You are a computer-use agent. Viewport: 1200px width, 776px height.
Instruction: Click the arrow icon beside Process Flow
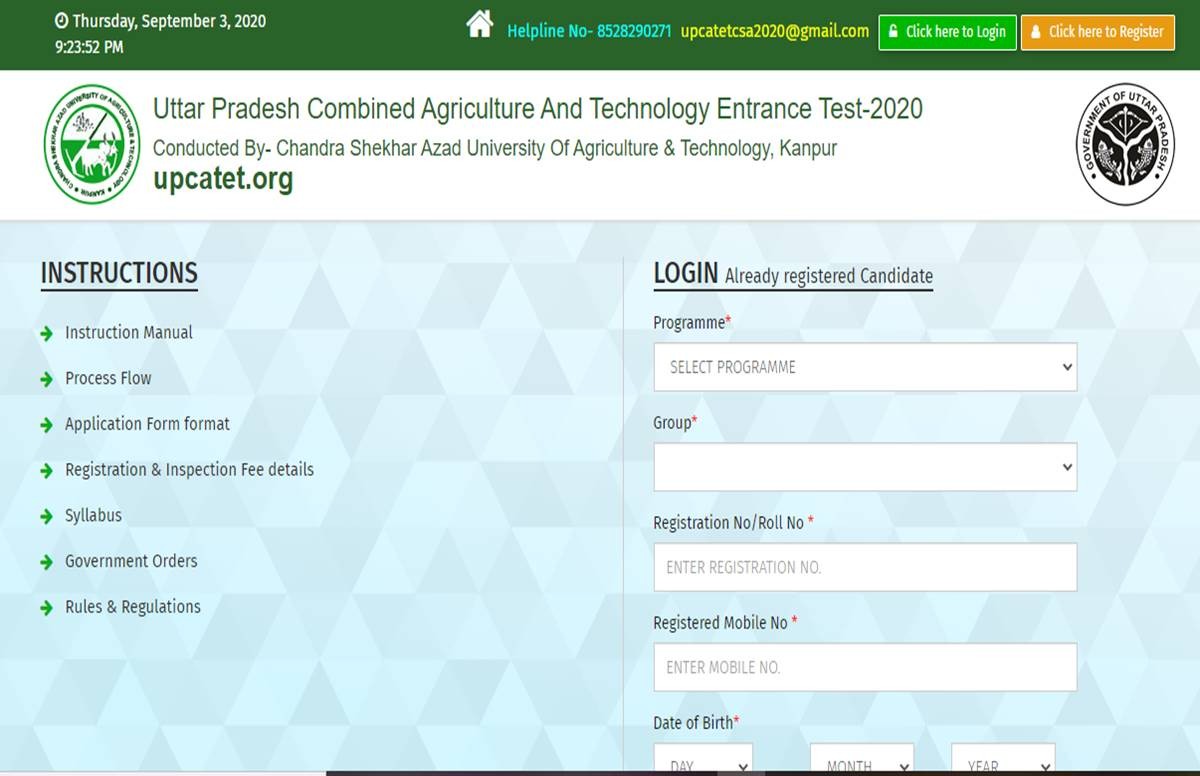coord(46,380)
